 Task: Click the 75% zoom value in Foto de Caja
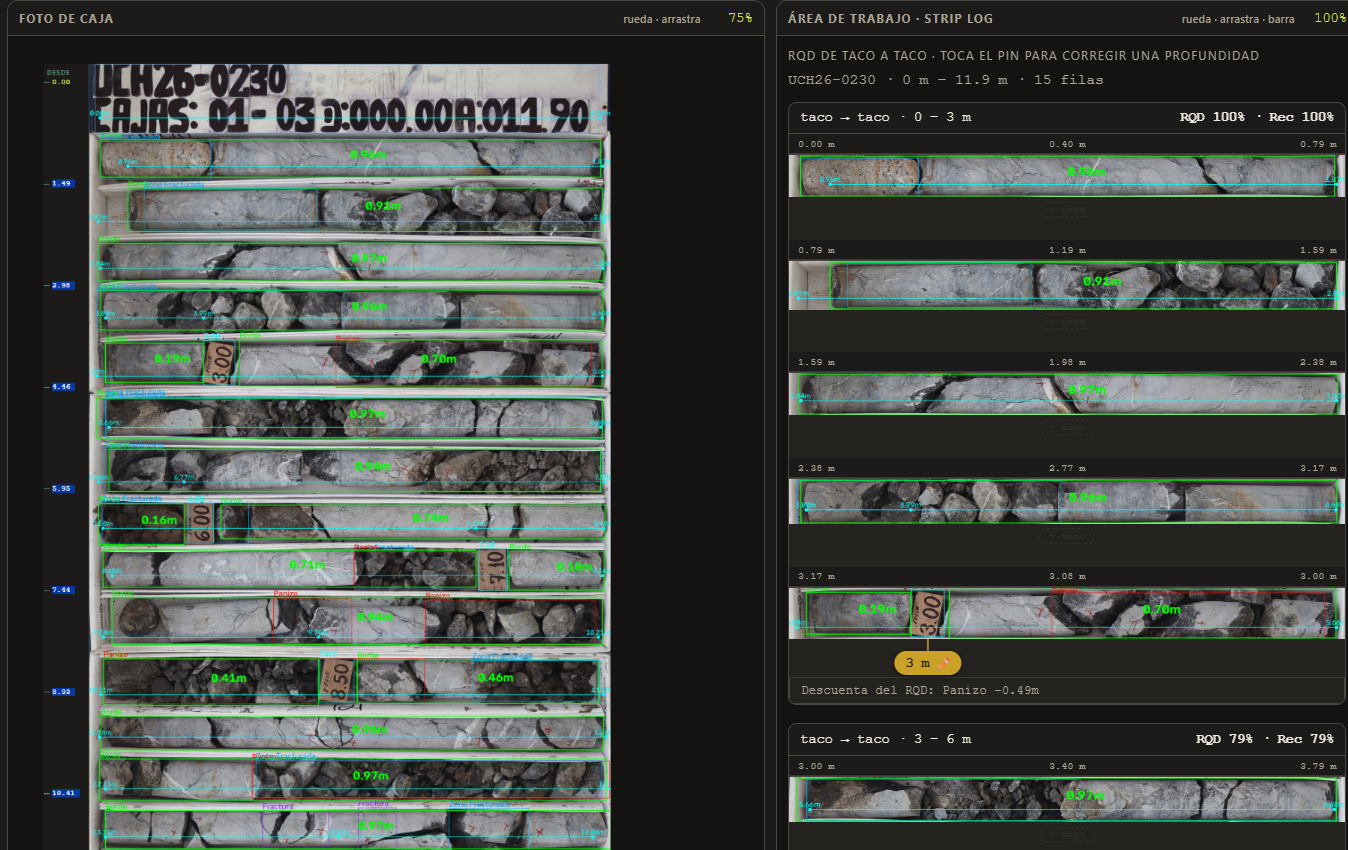coord(740,18)
